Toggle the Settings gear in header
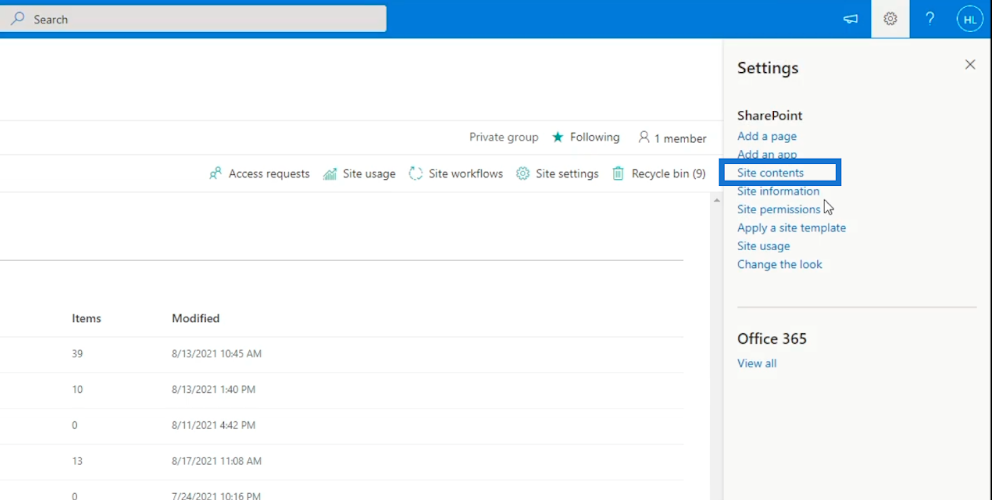 click(890, 19)
